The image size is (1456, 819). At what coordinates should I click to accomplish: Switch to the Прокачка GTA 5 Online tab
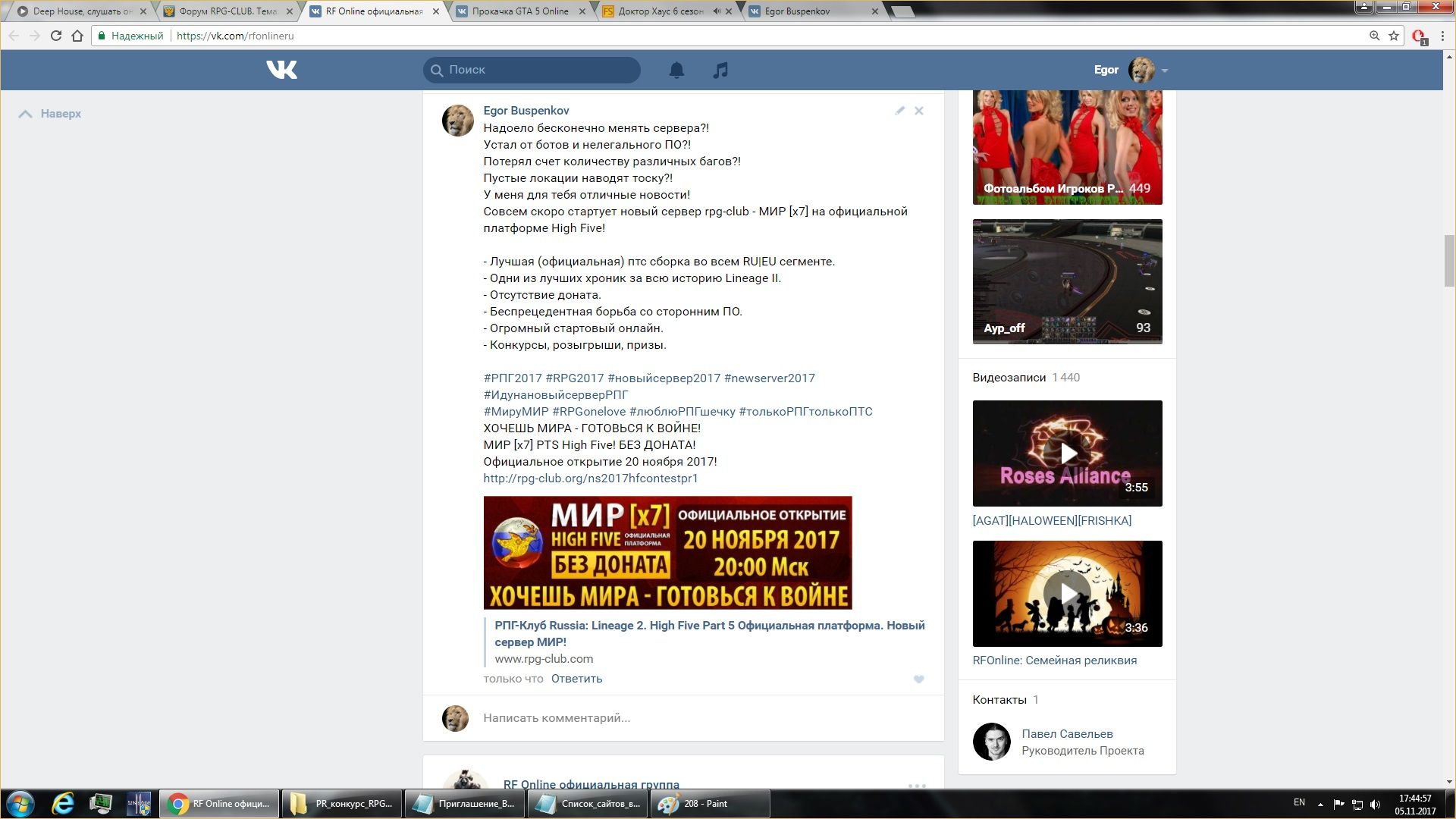pos(519,11)
